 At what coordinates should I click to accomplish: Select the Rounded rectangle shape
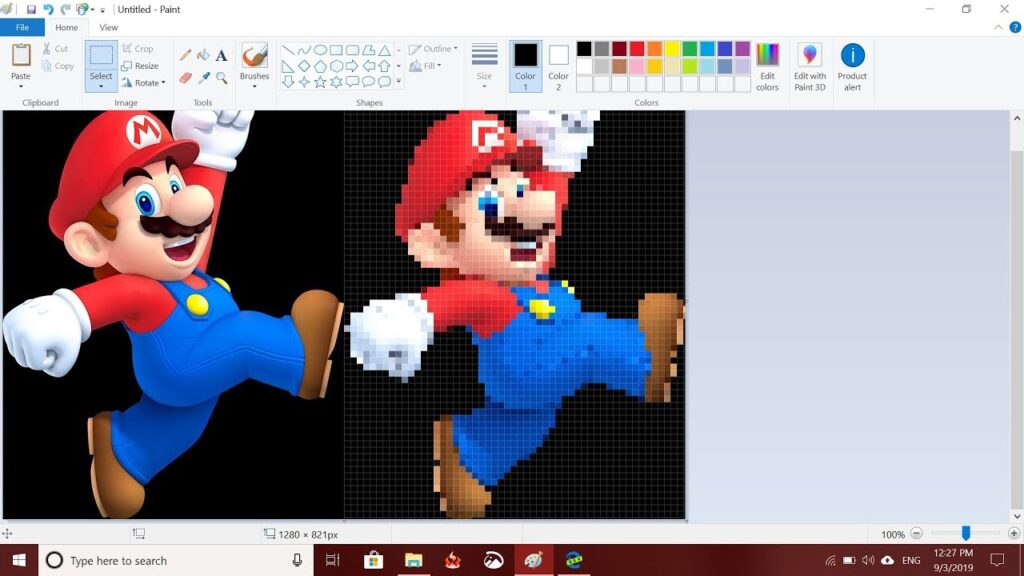click(x=353, y=50)
